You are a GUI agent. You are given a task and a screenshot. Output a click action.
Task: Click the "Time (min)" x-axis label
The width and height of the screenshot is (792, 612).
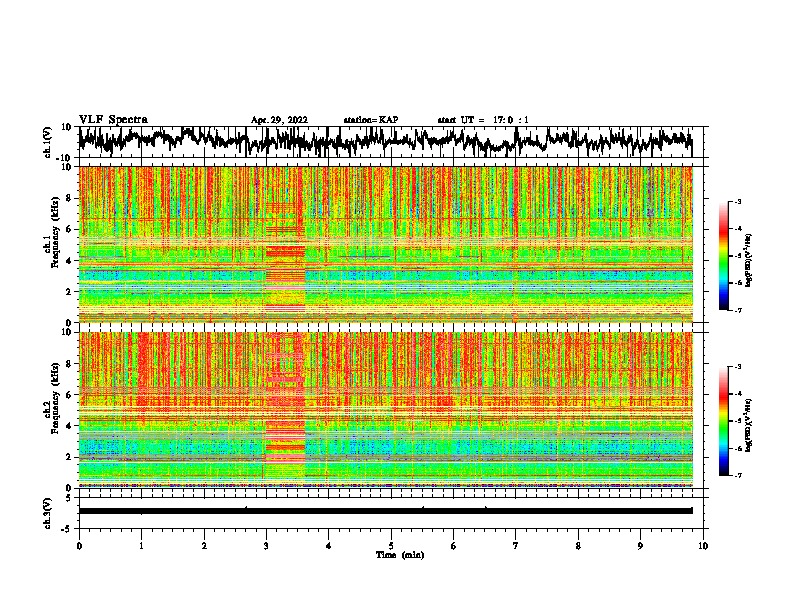(400, 555)
